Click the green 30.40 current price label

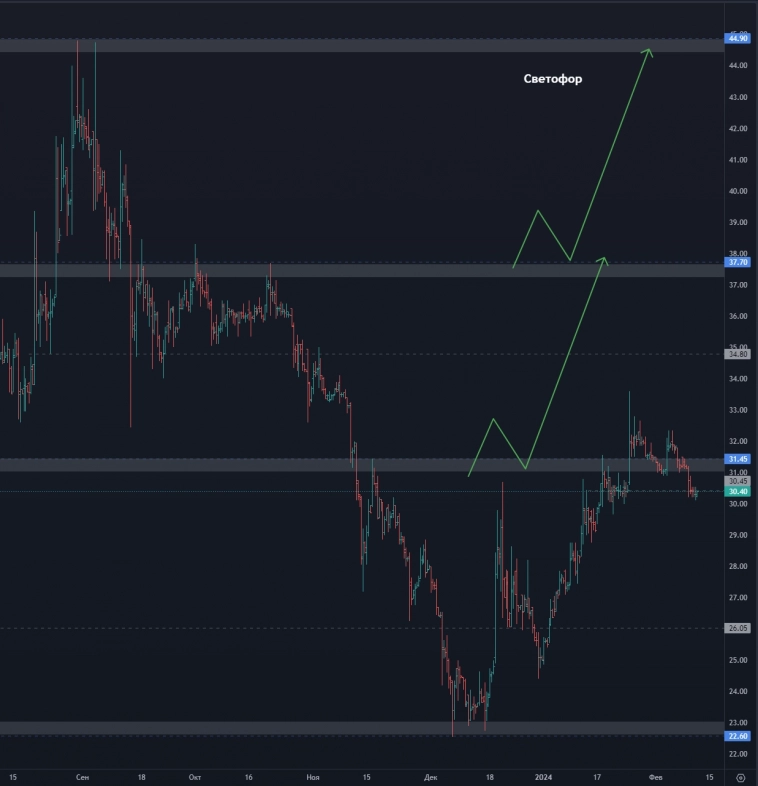[739, 491]
